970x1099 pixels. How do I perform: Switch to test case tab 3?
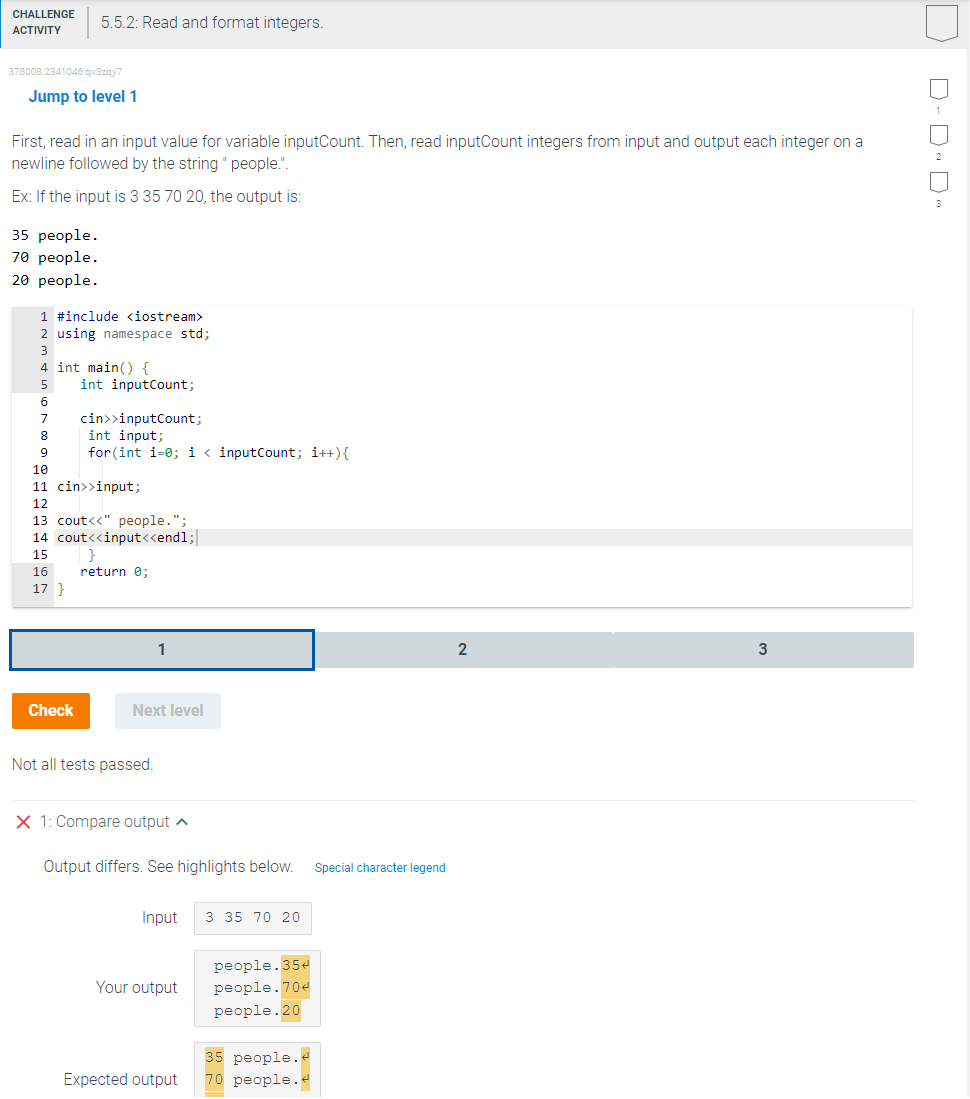coord(763,649)
